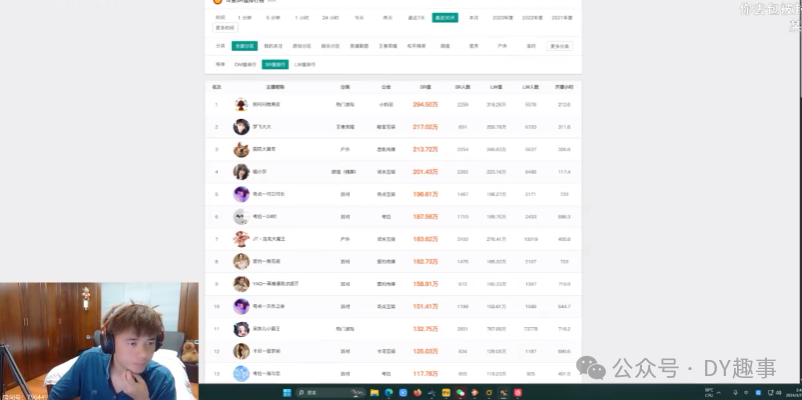Screen dimensions: 802x400
Task: Click the 117.78万 SP value
Action: (426, 374)
